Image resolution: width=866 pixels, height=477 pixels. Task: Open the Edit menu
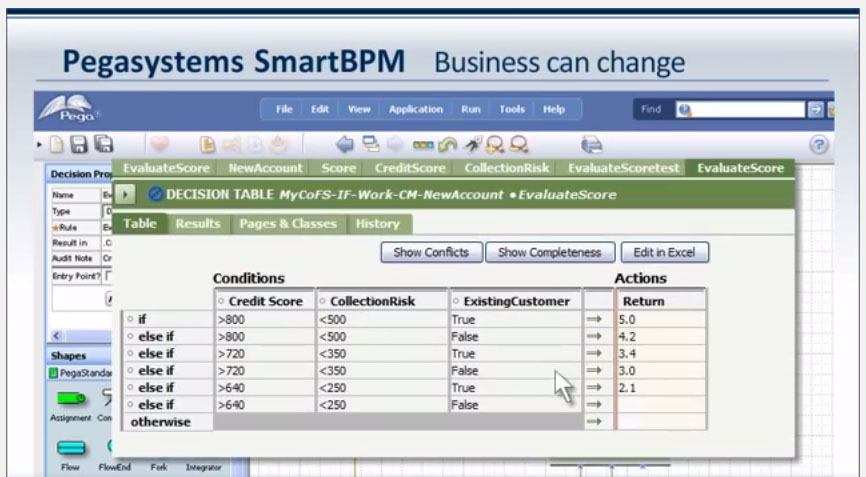click(320, 109)
